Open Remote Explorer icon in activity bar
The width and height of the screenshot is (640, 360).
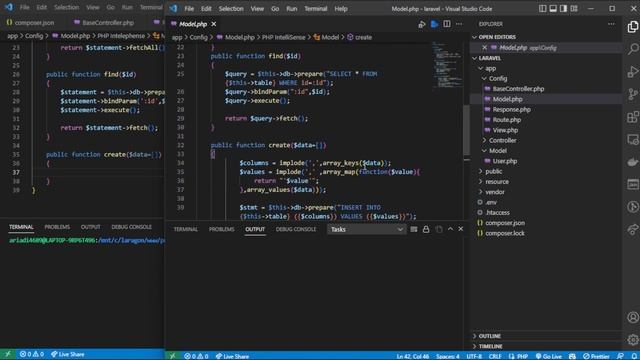pos(633,140)
